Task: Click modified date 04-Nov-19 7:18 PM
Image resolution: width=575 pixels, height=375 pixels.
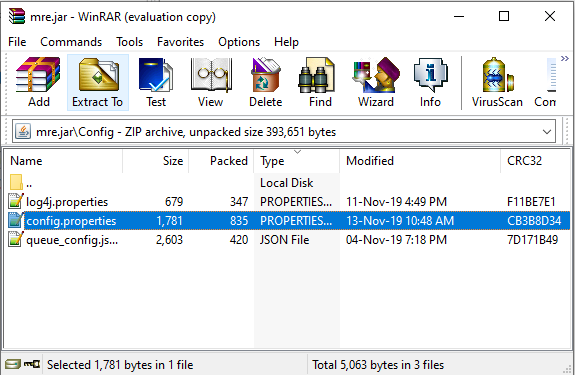Action: (x=396, y=240)
